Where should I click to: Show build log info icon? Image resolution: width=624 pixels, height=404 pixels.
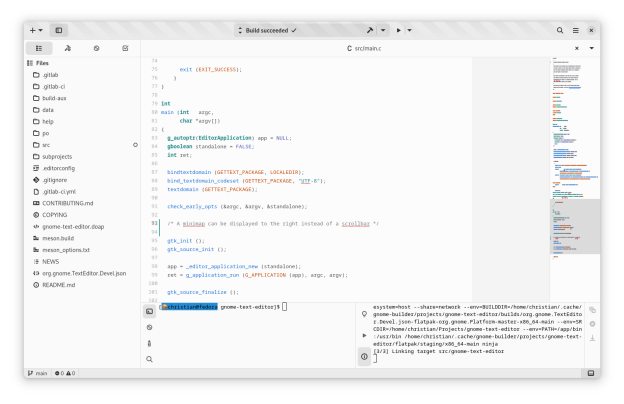tap(364, 356)
